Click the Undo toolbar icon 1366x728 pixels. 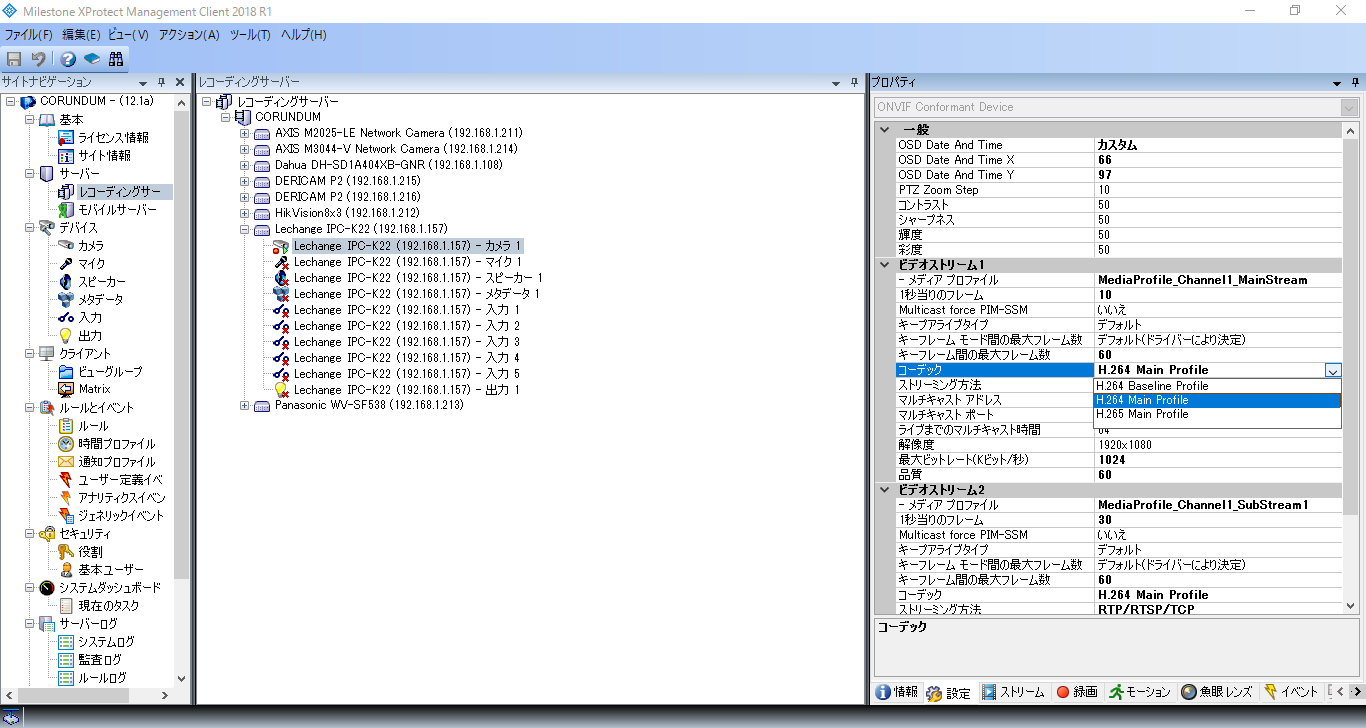39,59
